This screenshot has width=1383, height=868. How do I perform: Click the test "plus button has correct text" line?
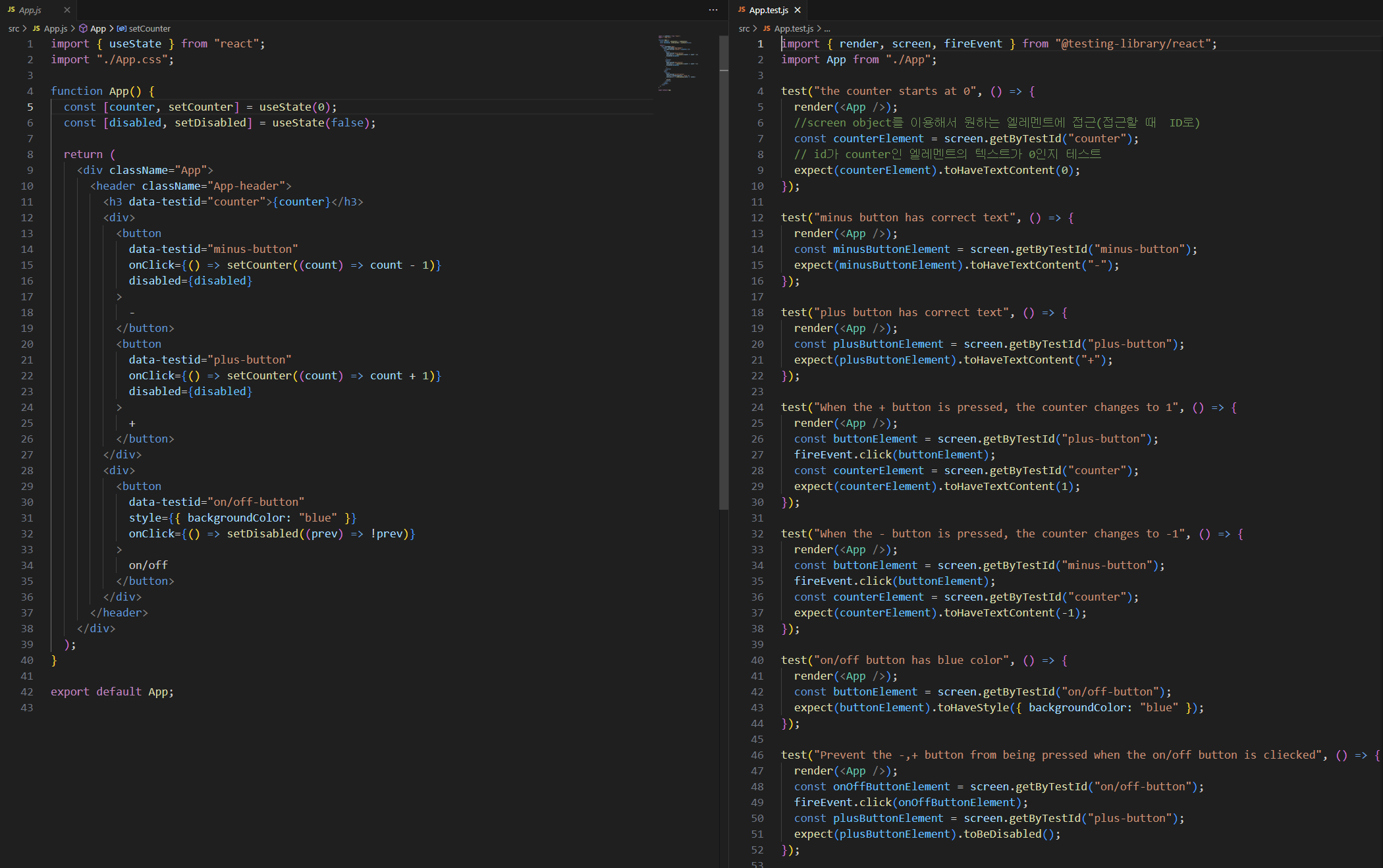(924, 312)
